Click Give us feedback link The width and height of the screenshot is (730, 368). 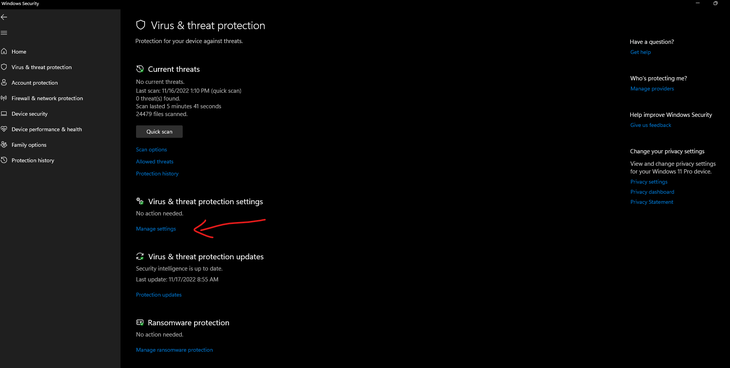(651, 125)
